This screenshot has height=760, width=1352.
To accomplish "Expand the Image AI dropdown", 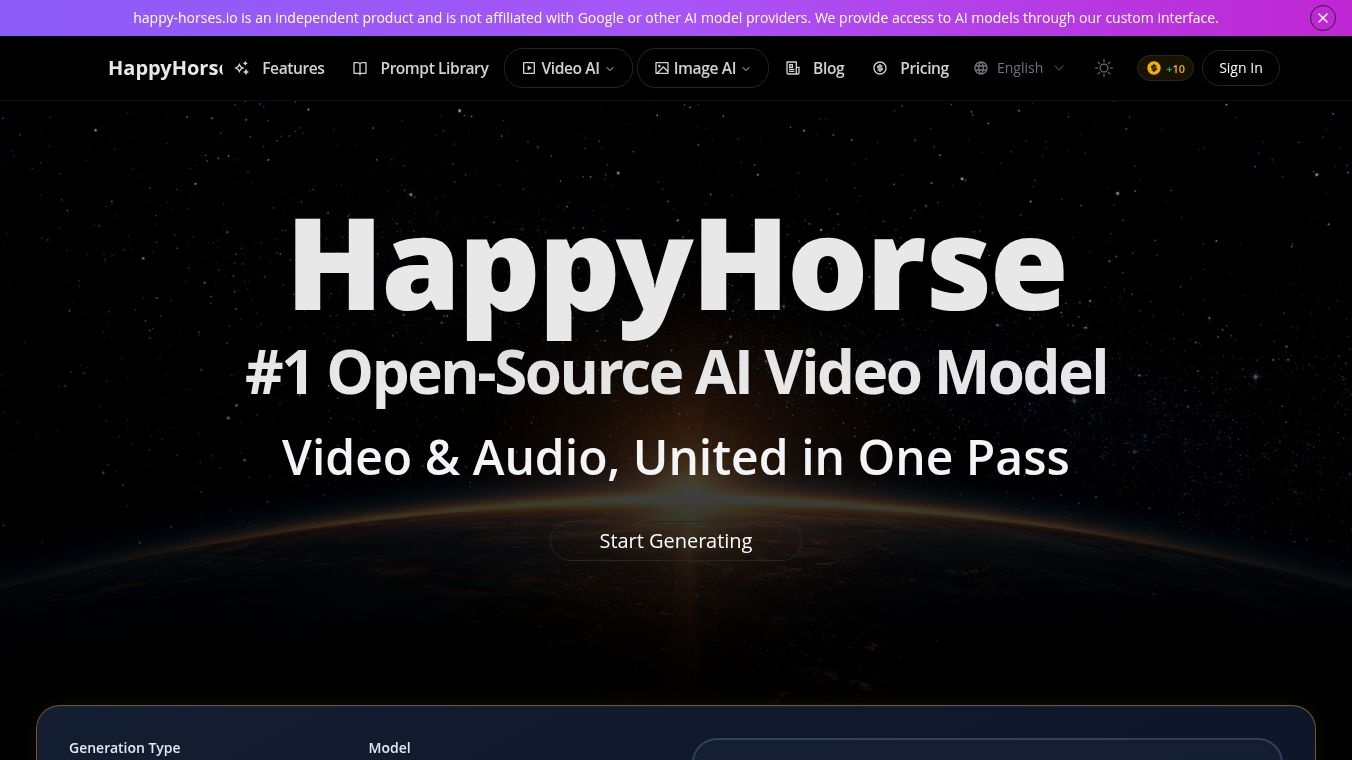I will coord(746,68).
